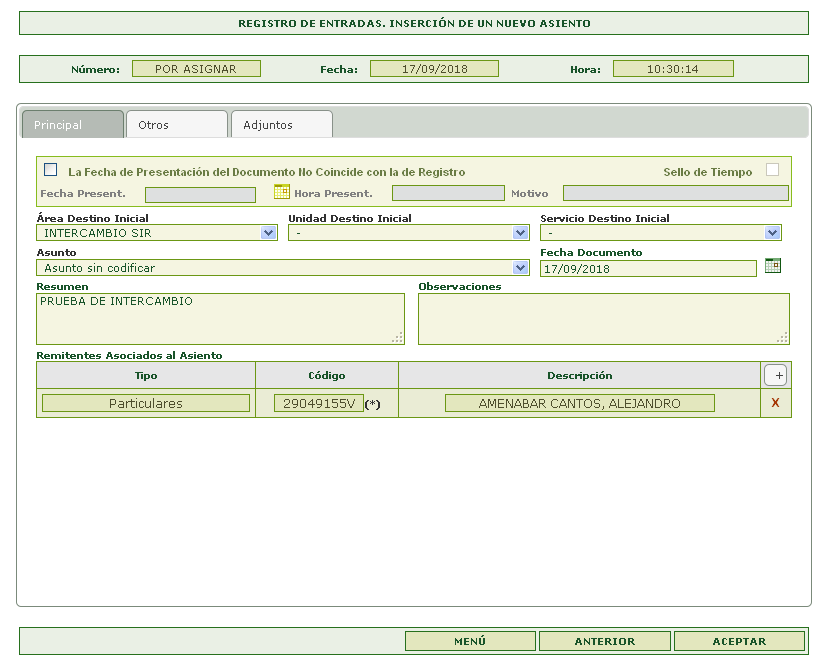Add a new remitente with plus icon
The image size is (818, 667).
tap(776, 375)
